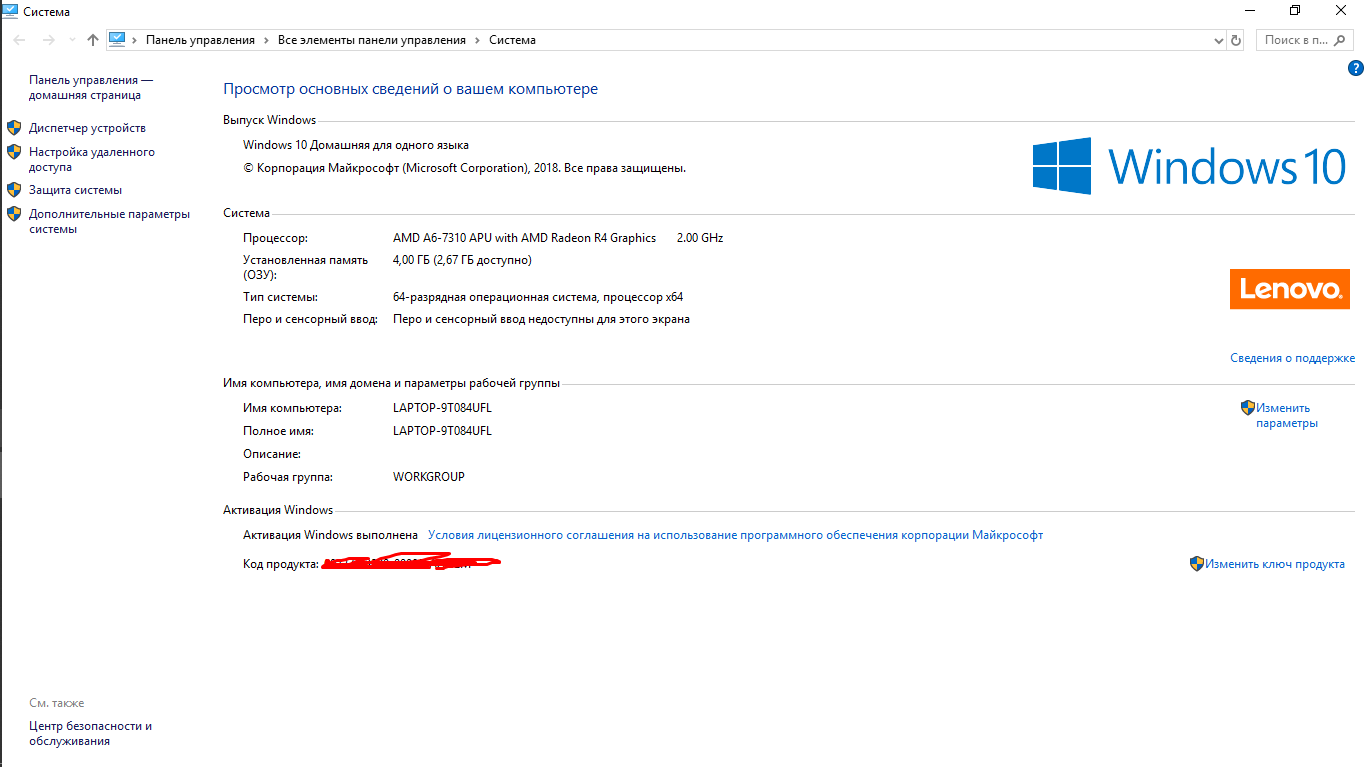Go up one level with Up arrow
This screenshot has height=767, width=1365.
tap(93, 40)
